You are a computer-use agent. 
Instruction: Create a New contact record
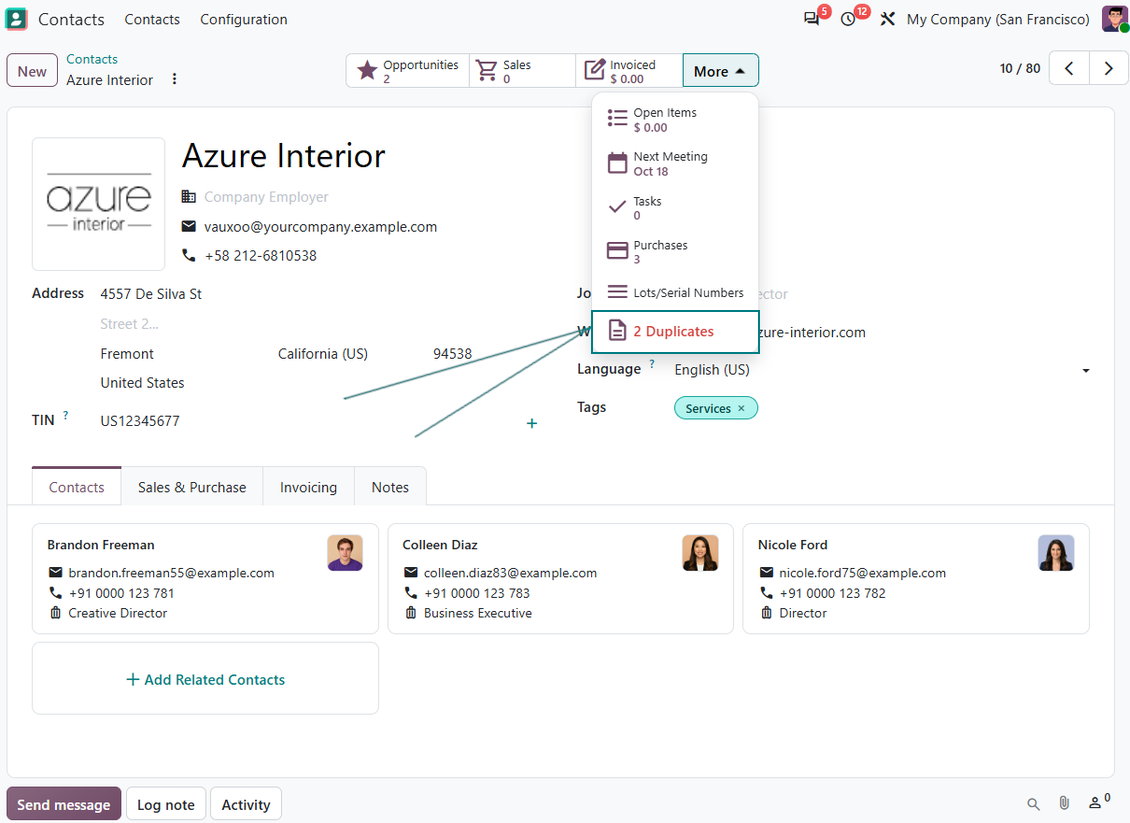pyautogui.click(x=32, y=71)
